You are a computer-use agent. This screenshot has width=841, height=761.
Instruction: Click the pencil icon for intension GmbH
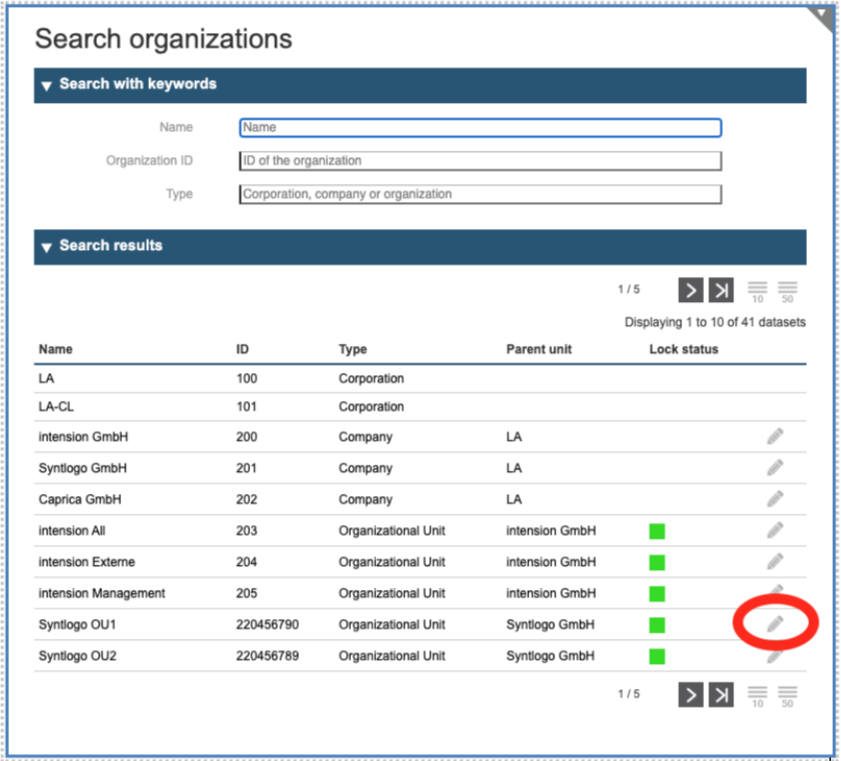(775, 436)
